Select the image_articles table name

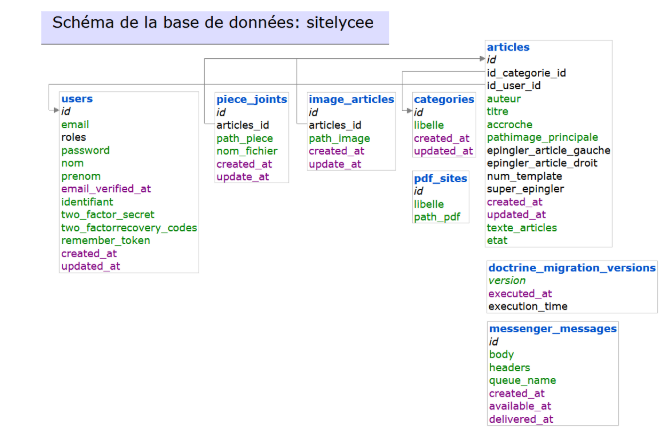pos(351,99)
